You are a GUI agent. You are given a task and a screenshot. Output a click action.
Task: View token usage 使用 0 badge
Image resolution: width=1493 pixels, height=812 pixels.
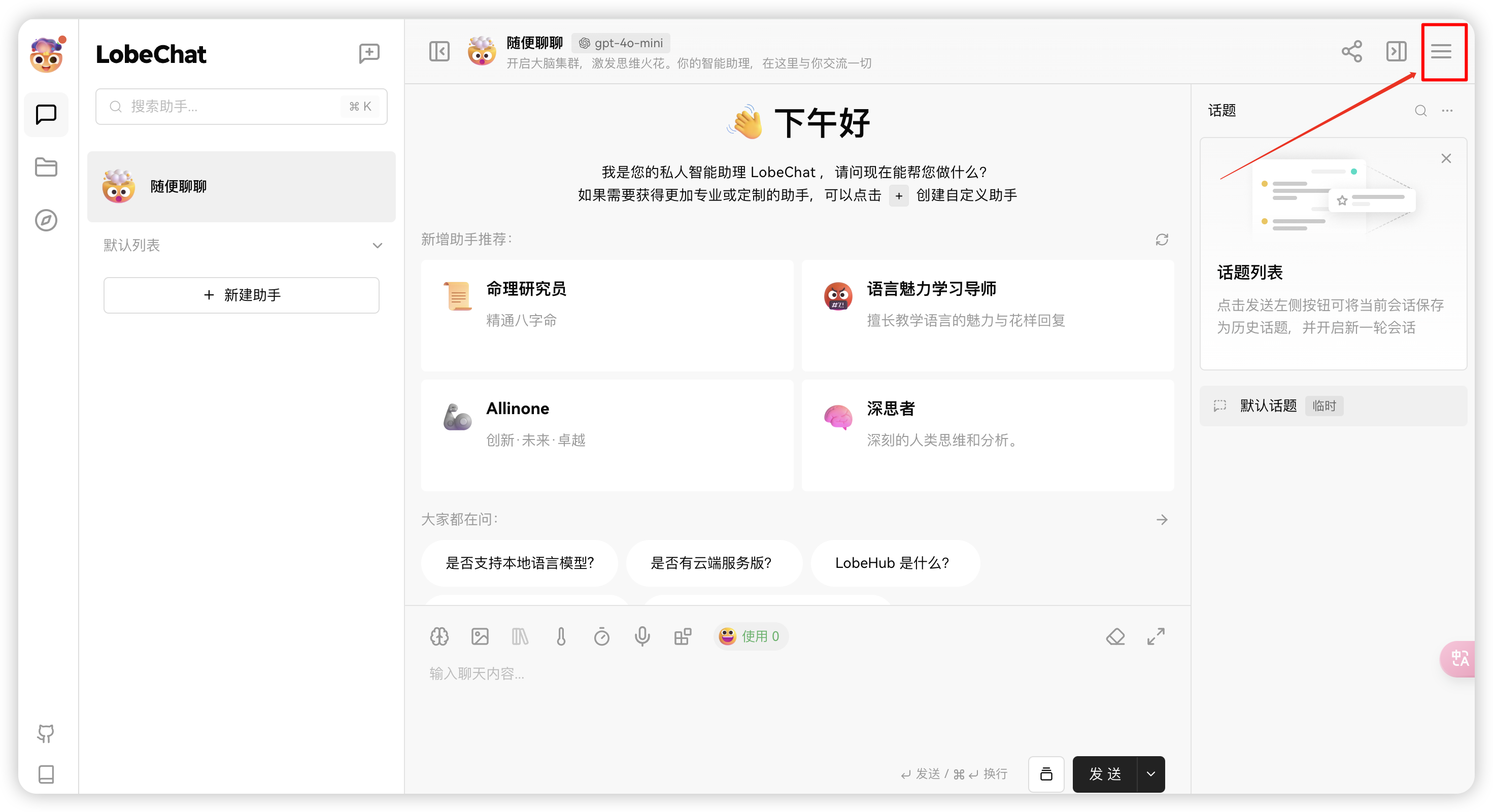pos(750,636)
